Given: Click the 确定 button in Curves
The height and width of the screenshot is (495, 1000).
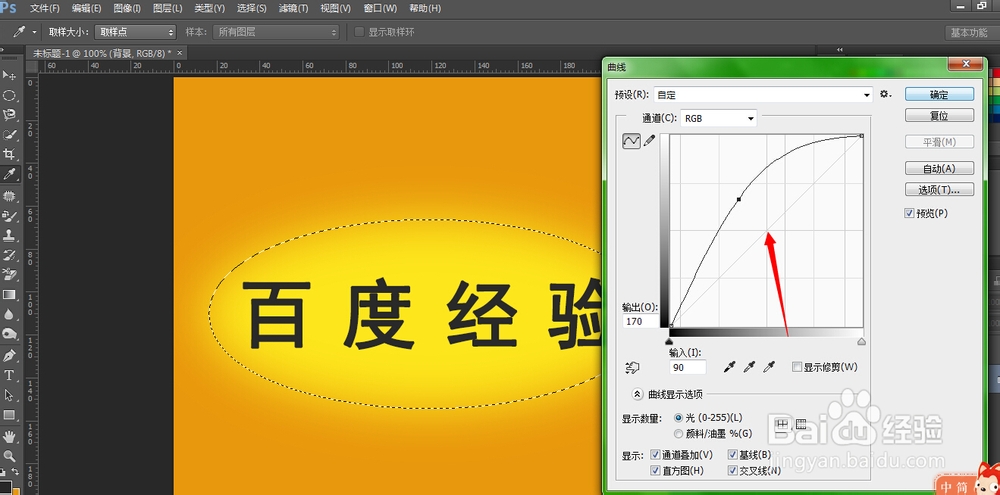Looking at the screenshot, I should click(939, 94).
